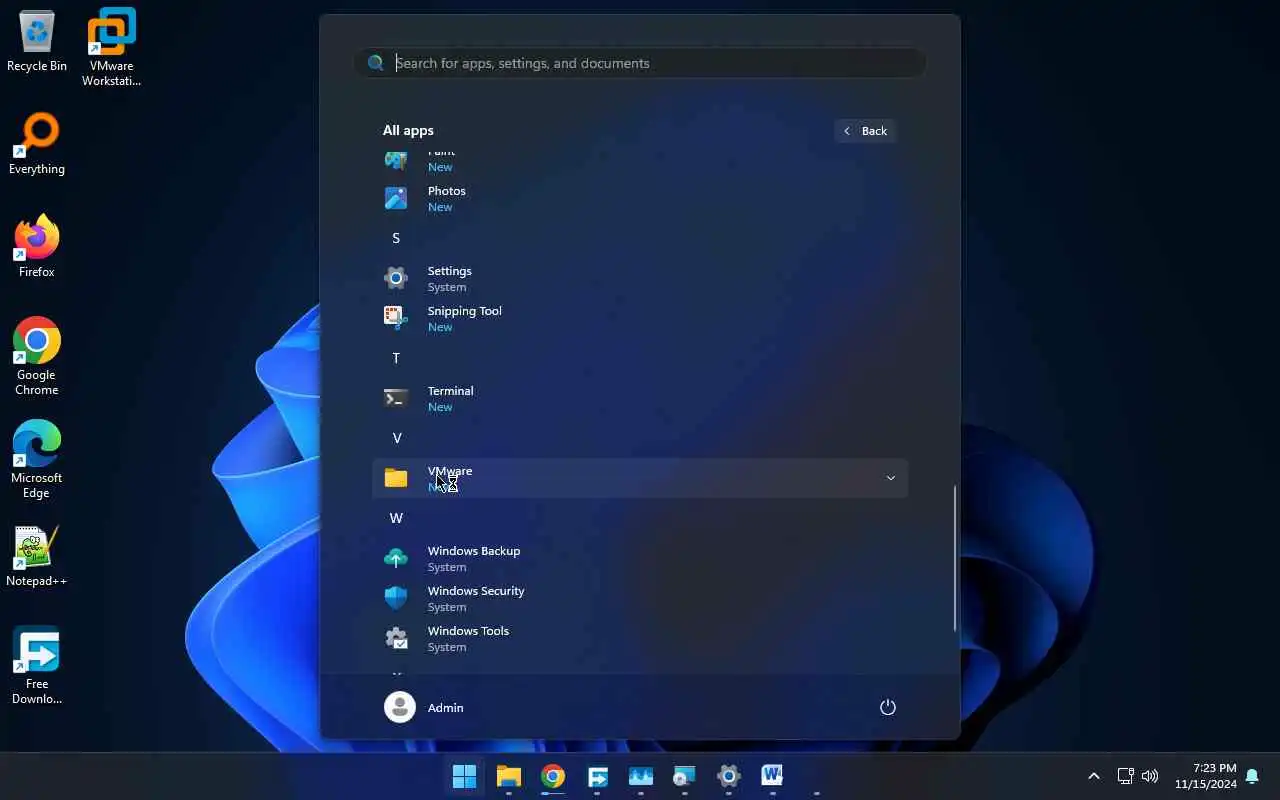The image size is (1280, 800).
Task: Open Windows Backup app
Action: click(640, 558)
